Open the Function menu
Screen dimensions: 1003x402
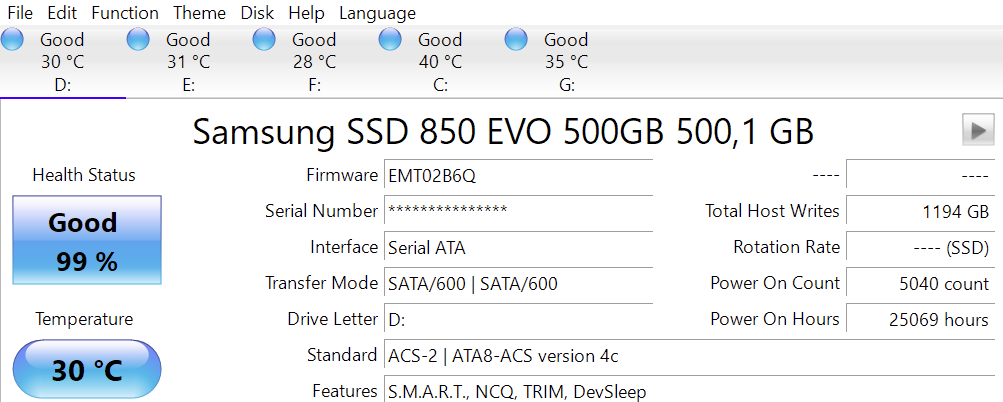tap(124, 13)
